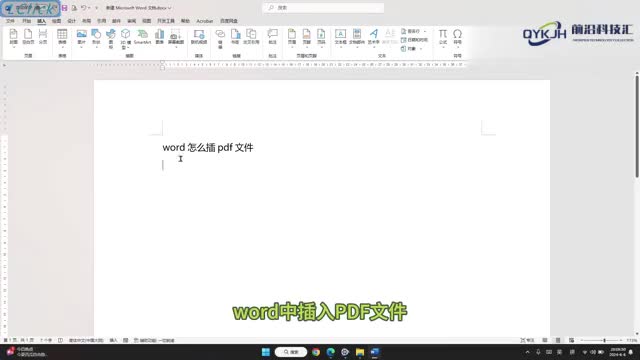
Task: Click the Undo button in title bar
Action: coord(83,8)
